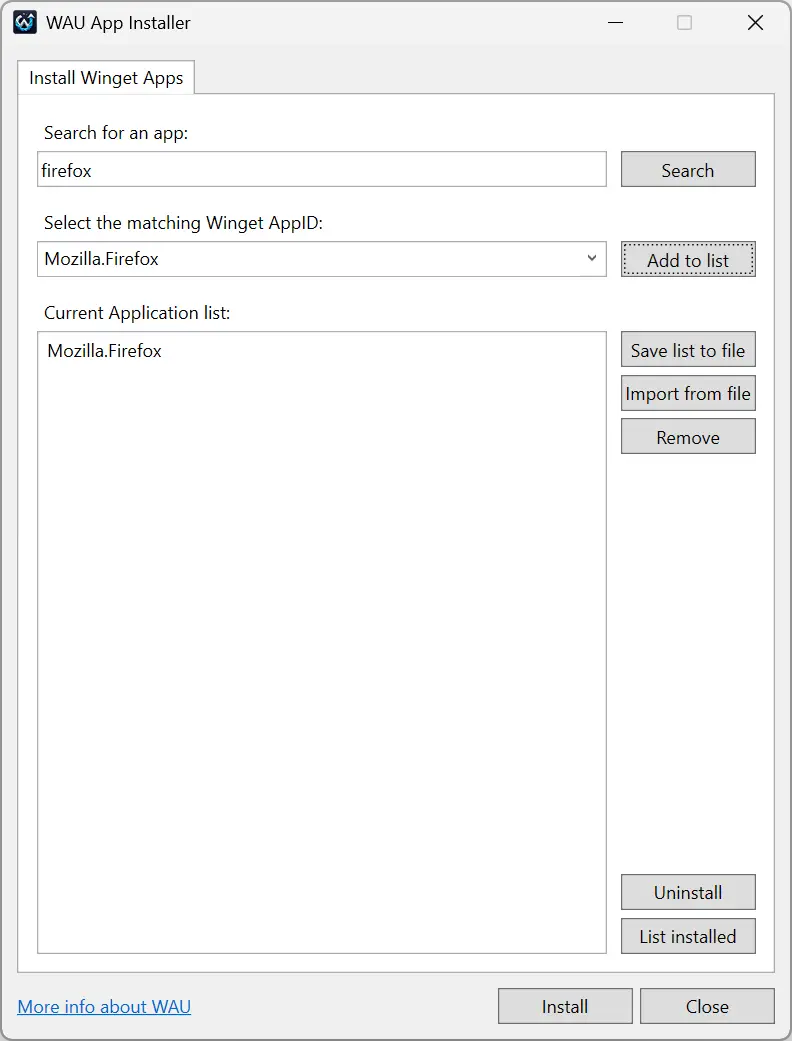Image resolution: width=792 pixels, height=1041 pixels.
Task: Remove the selected app from list
Action: (688, 436)
